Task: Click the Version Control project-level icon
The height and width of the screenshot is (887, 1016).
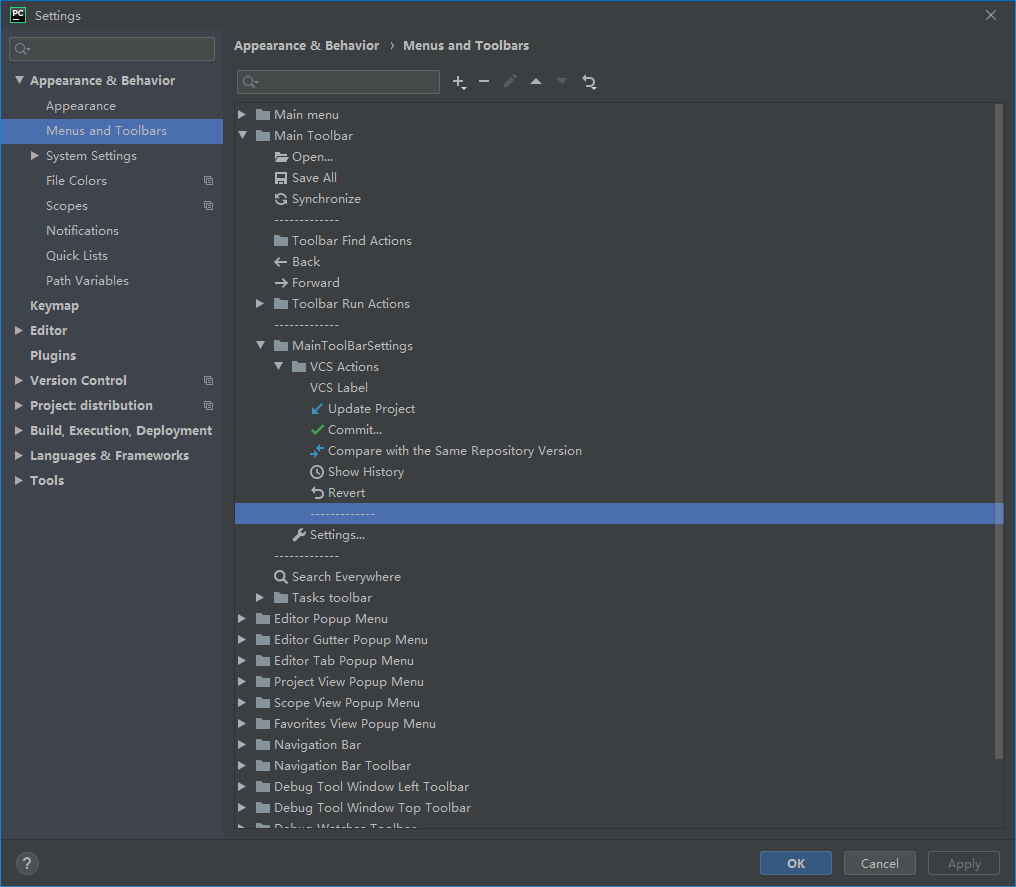Action: 209,380
